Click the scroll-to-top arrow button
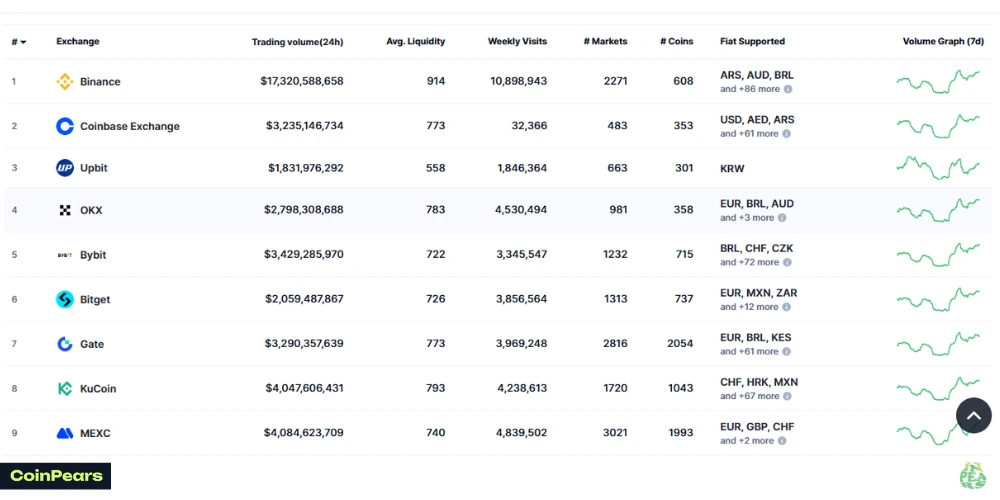Screen dimensions: 1000x500 pyautogui.click(x=973, y=416)
